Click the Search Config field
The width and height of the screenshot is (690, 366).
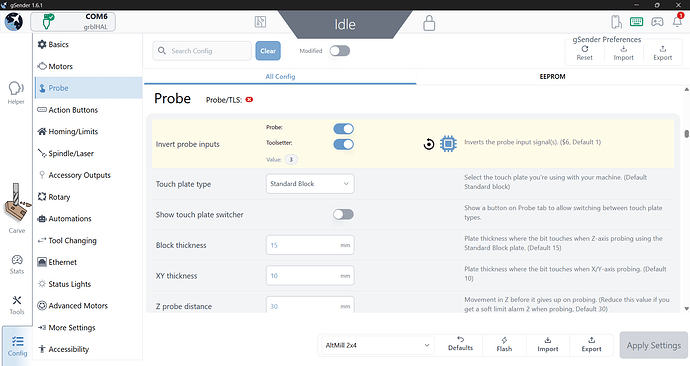(x=202, y=51)
